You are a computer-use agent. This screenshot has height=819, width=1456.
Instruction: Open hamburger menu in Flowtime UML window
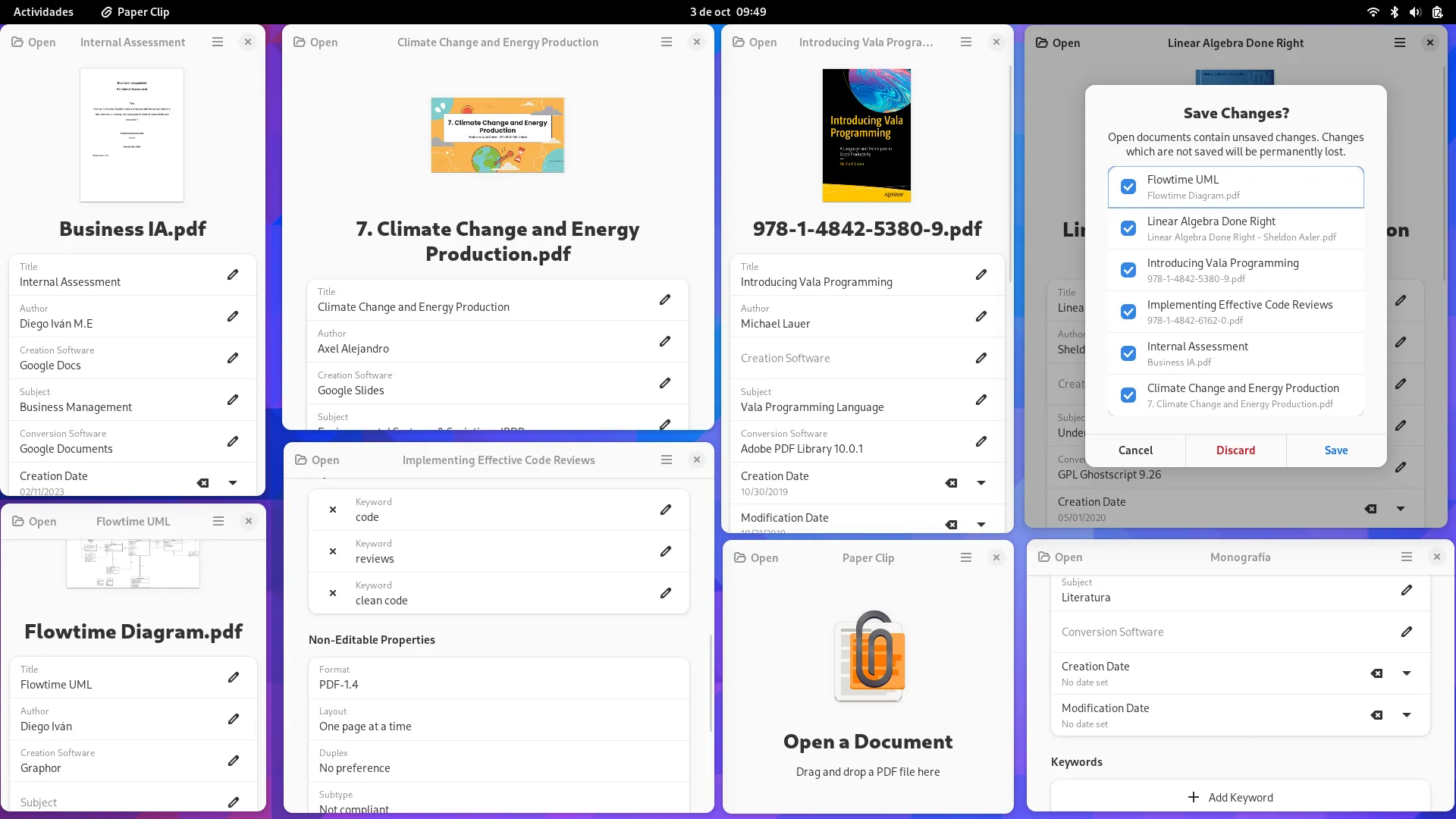point(218,521)
